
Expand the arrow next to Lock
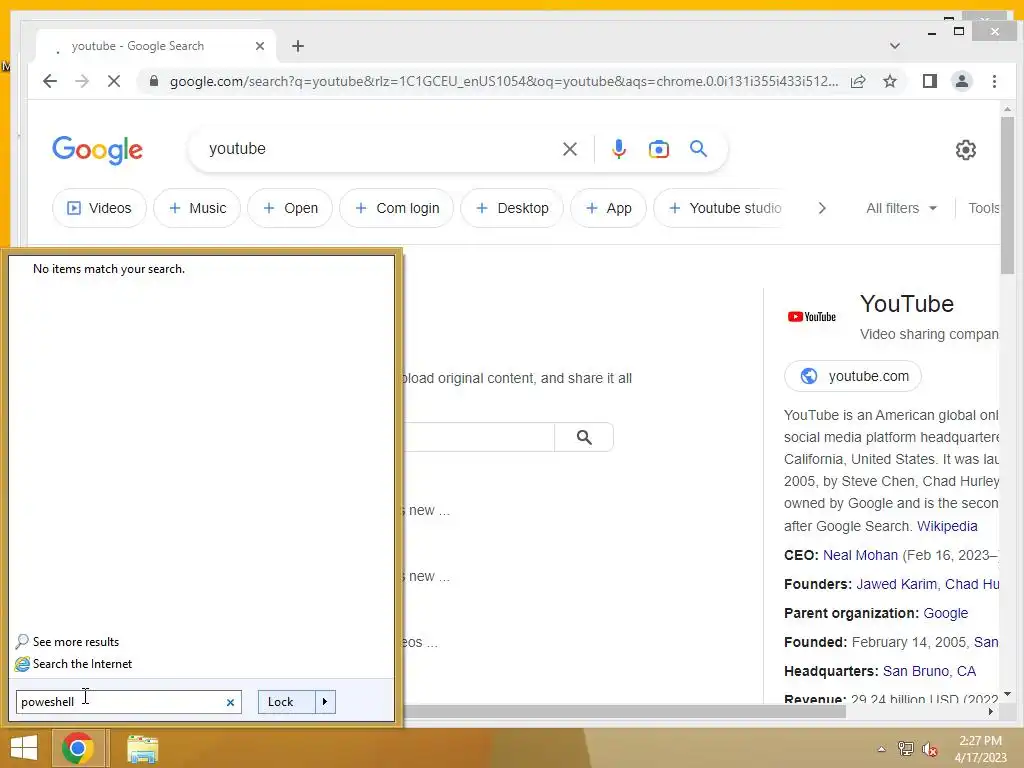tap(325, 702)
